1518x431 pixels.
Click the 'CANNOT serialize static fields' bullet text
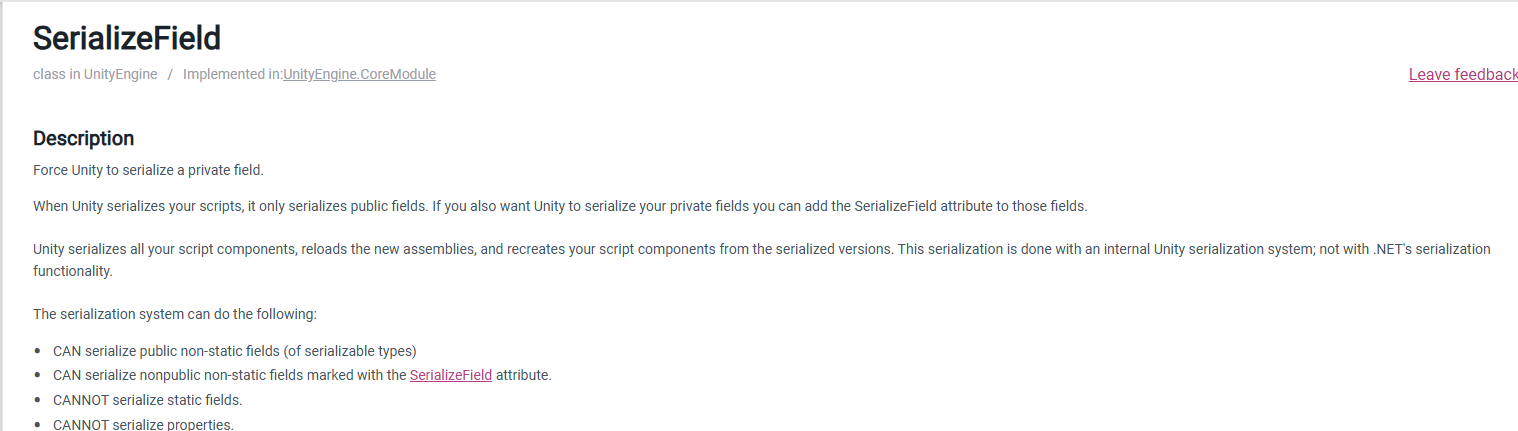148,400
